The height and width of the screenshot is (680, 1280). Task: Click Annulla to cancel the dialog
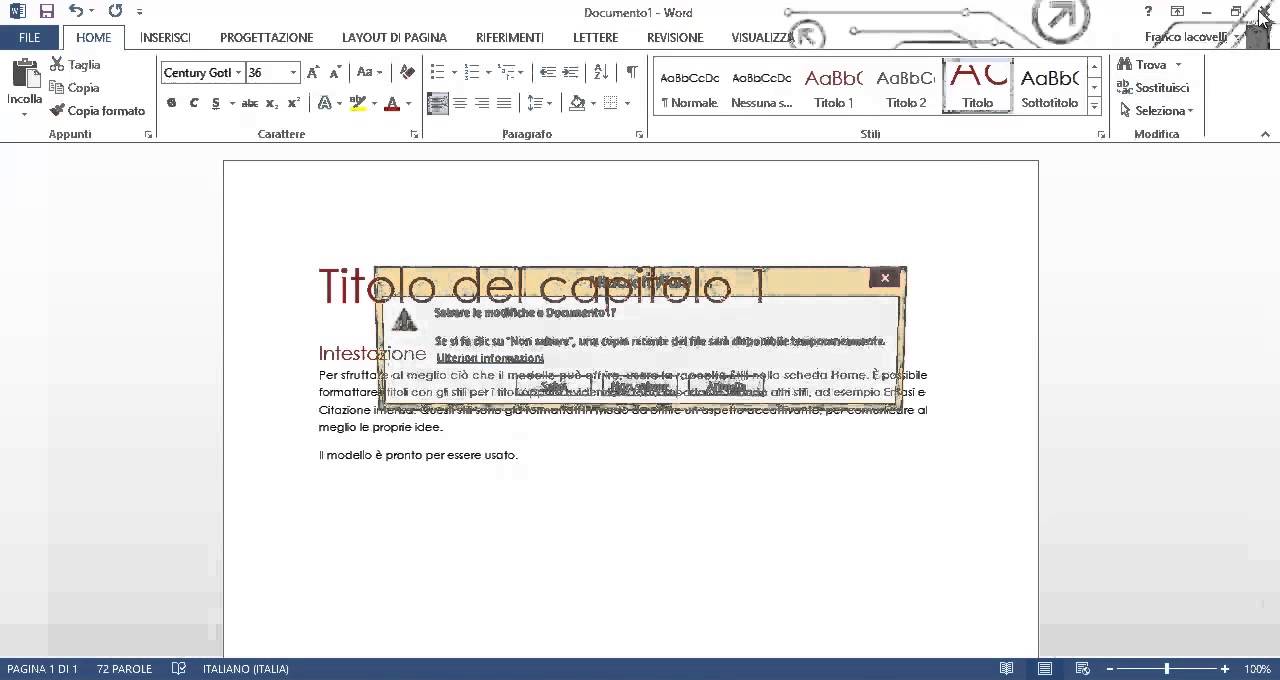coord(726,387)
